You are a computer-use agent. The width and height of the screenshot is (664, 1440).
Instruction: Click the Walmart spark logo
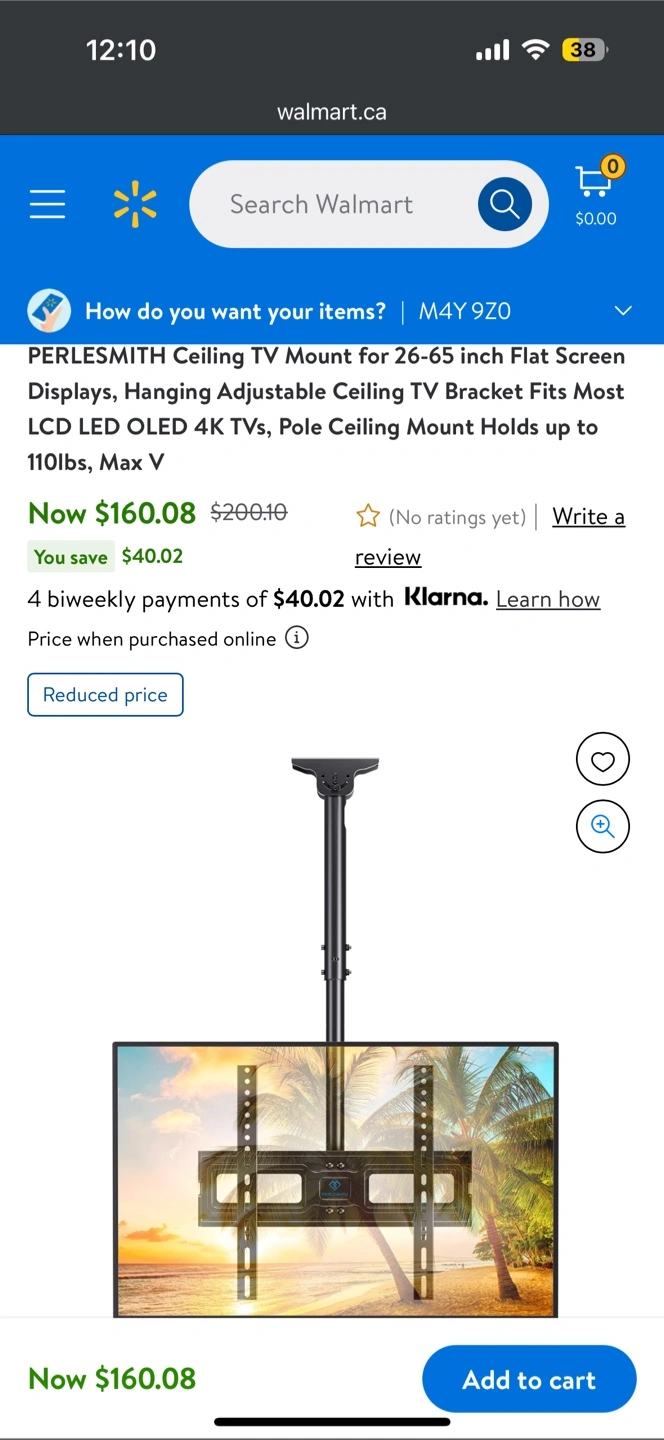pos(135,204)
